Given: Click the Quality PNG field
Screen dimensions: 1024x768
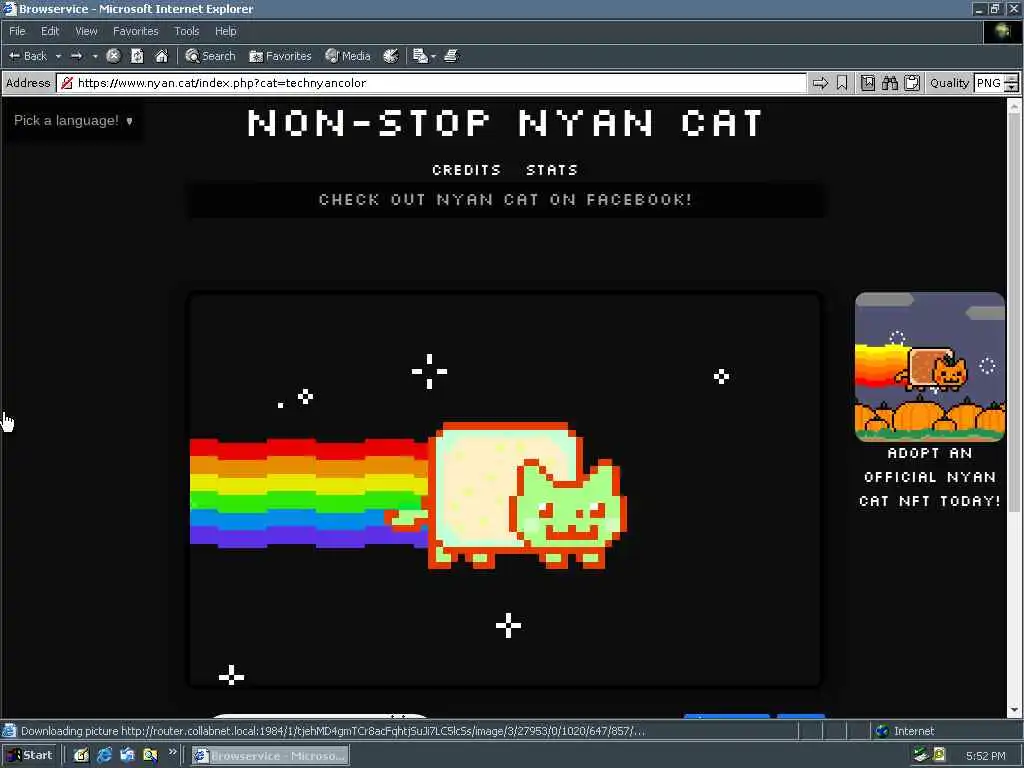Looking at the screenshot, I should [x=988, y=83].
